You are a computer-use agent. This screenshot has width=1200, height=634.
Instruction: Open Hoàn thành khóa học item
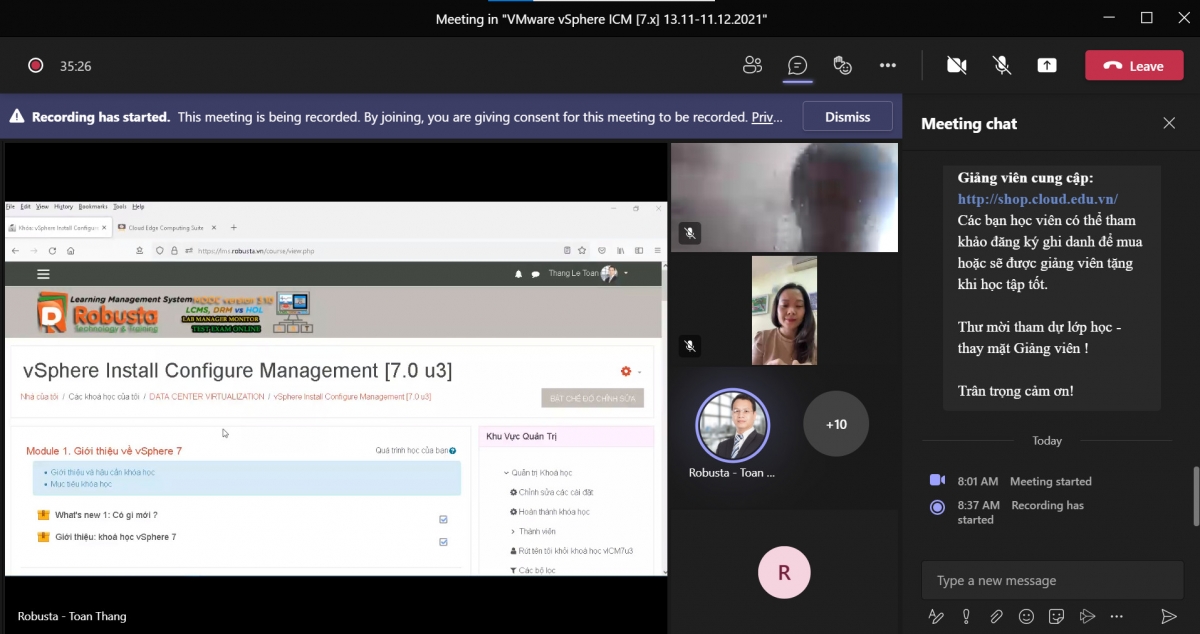point(549,512)
